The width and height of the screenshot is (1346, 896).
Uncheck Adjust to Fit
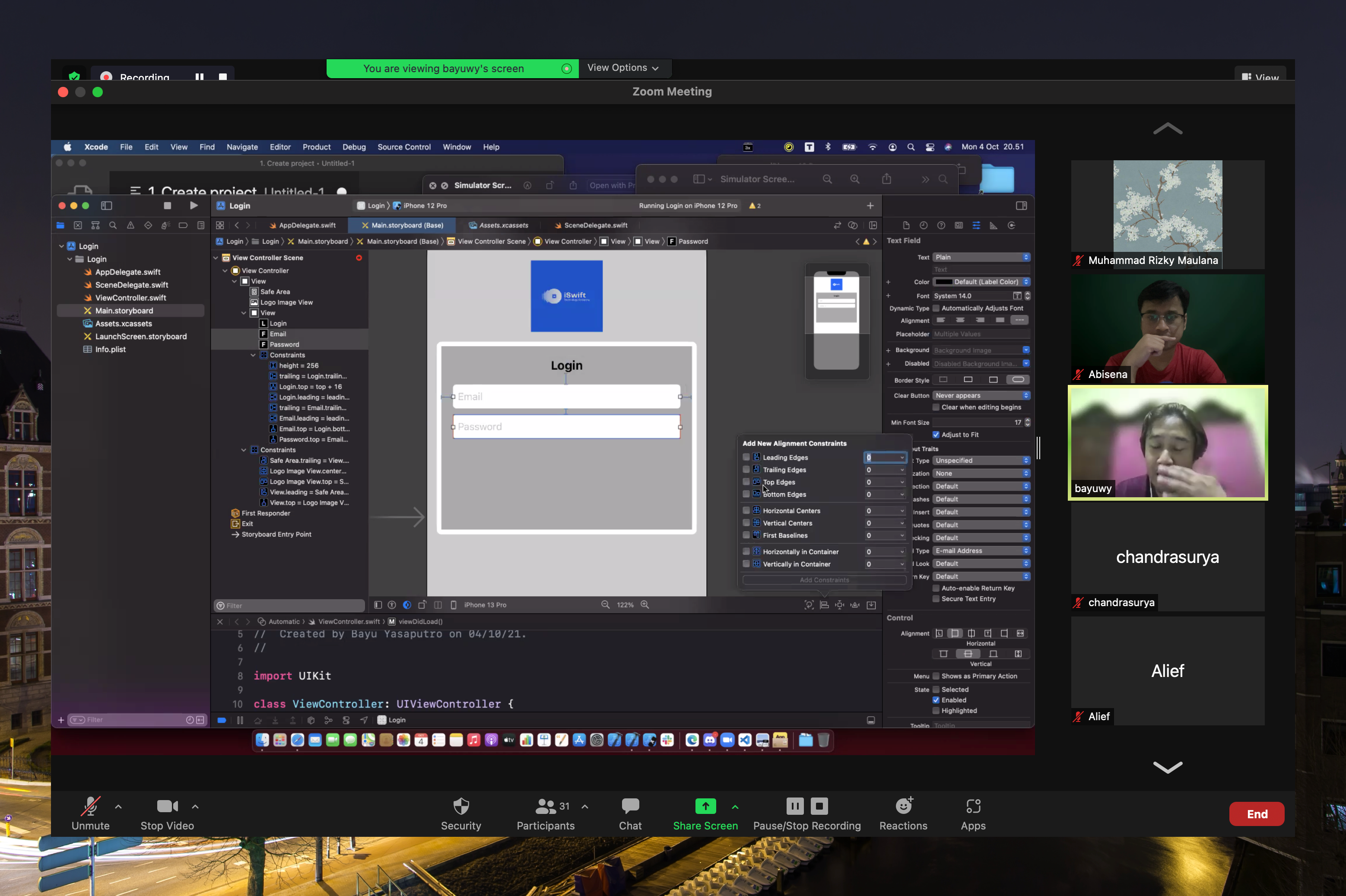point(936,435)
